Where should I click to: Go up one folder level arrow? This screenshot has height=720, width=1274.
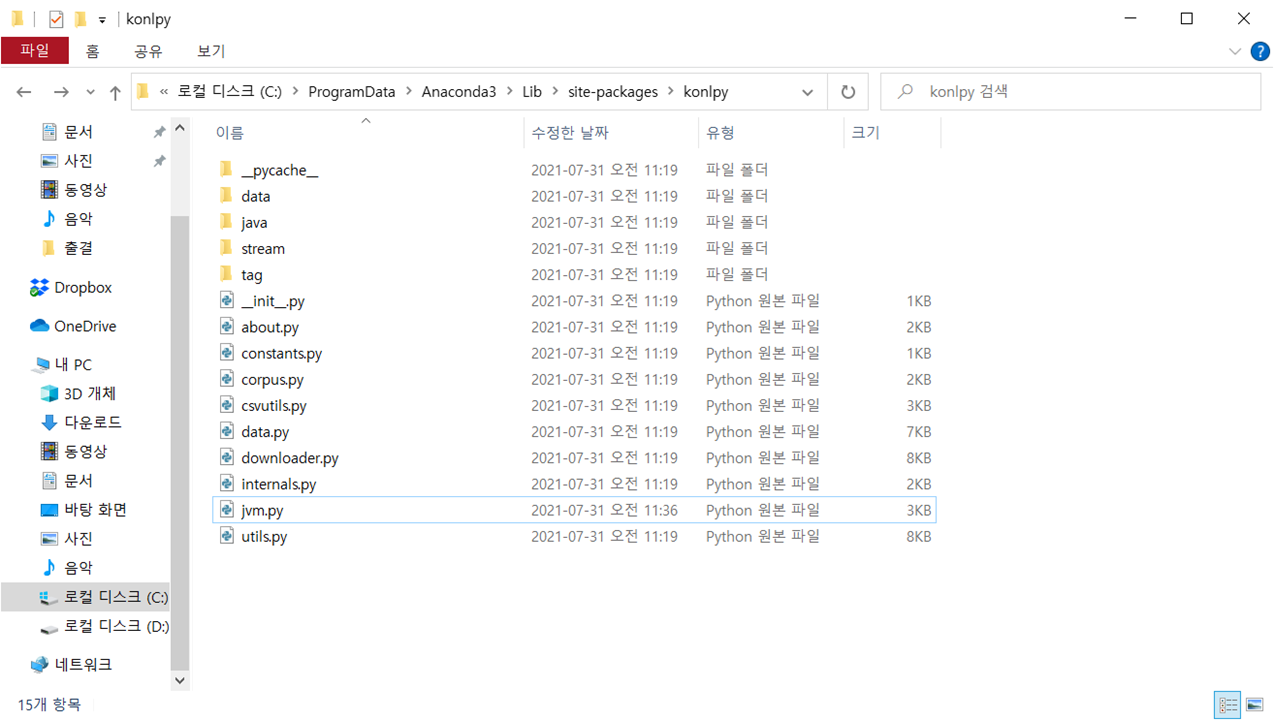click(x=115, y=92)
